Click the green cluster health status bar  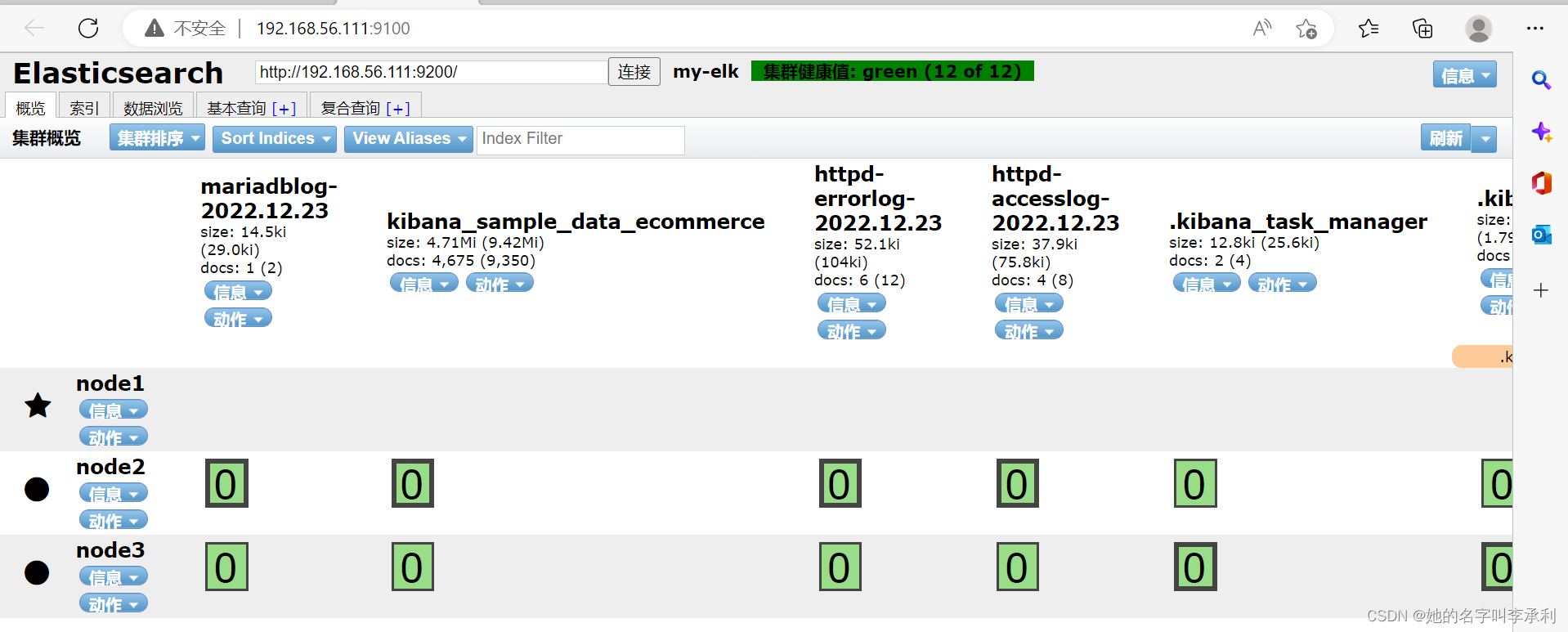(x=893, y=71)
